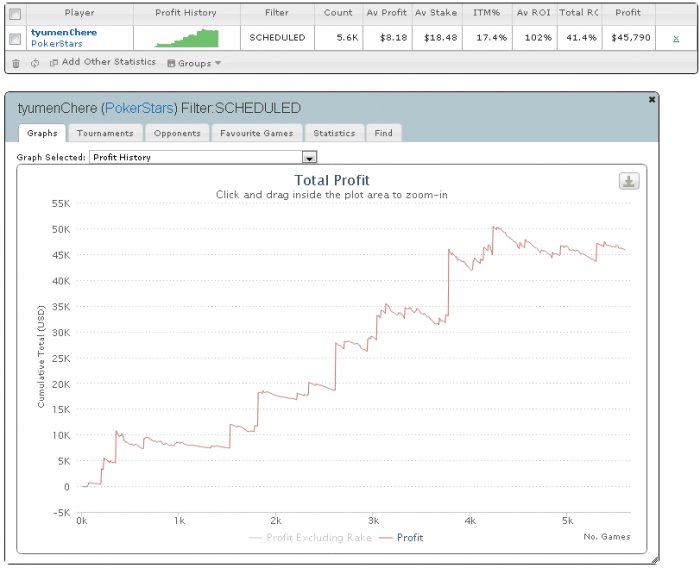
Task: Open the Opponents tab
Action: (x=177, y=133)
